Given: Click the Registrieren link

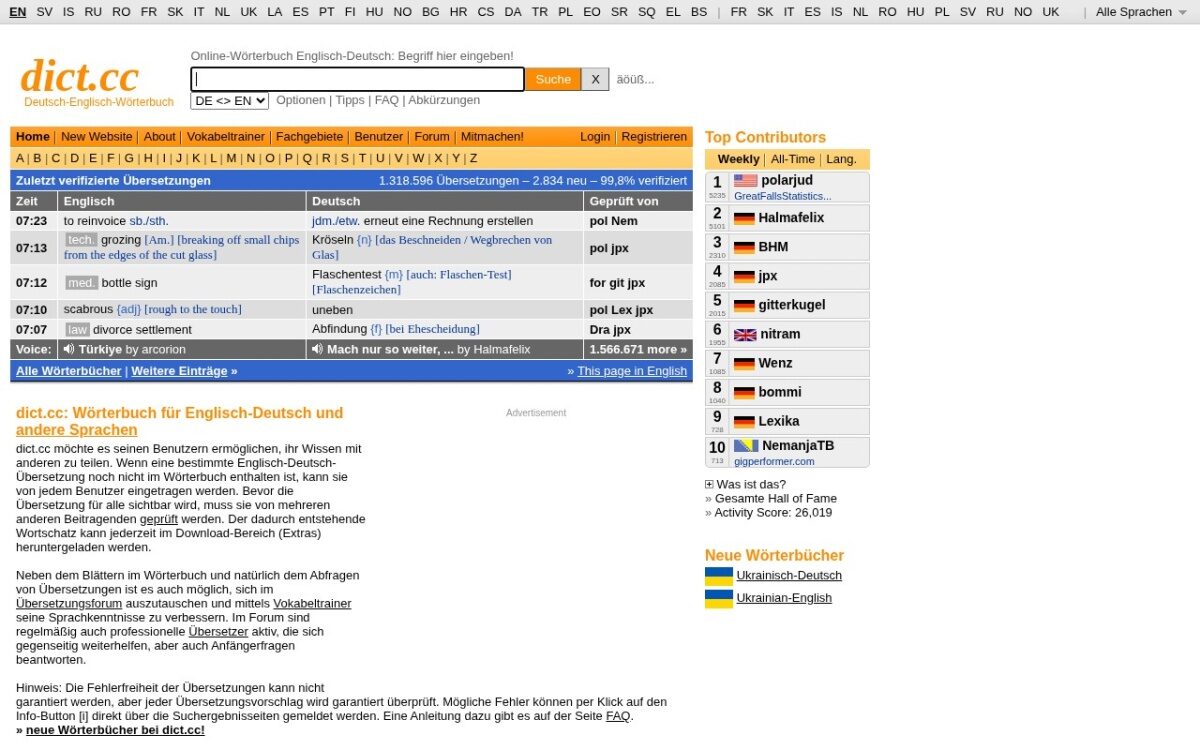Looking at the screenshot, I should click(x=654, y=137).
